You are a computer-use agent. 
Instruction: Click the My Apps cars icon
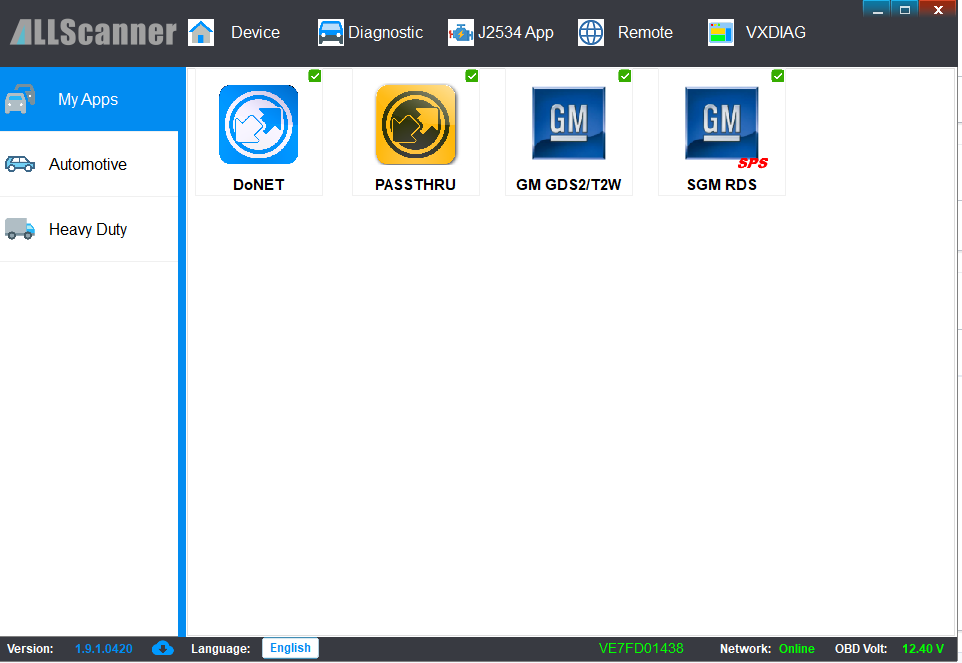tap(20, 99)
